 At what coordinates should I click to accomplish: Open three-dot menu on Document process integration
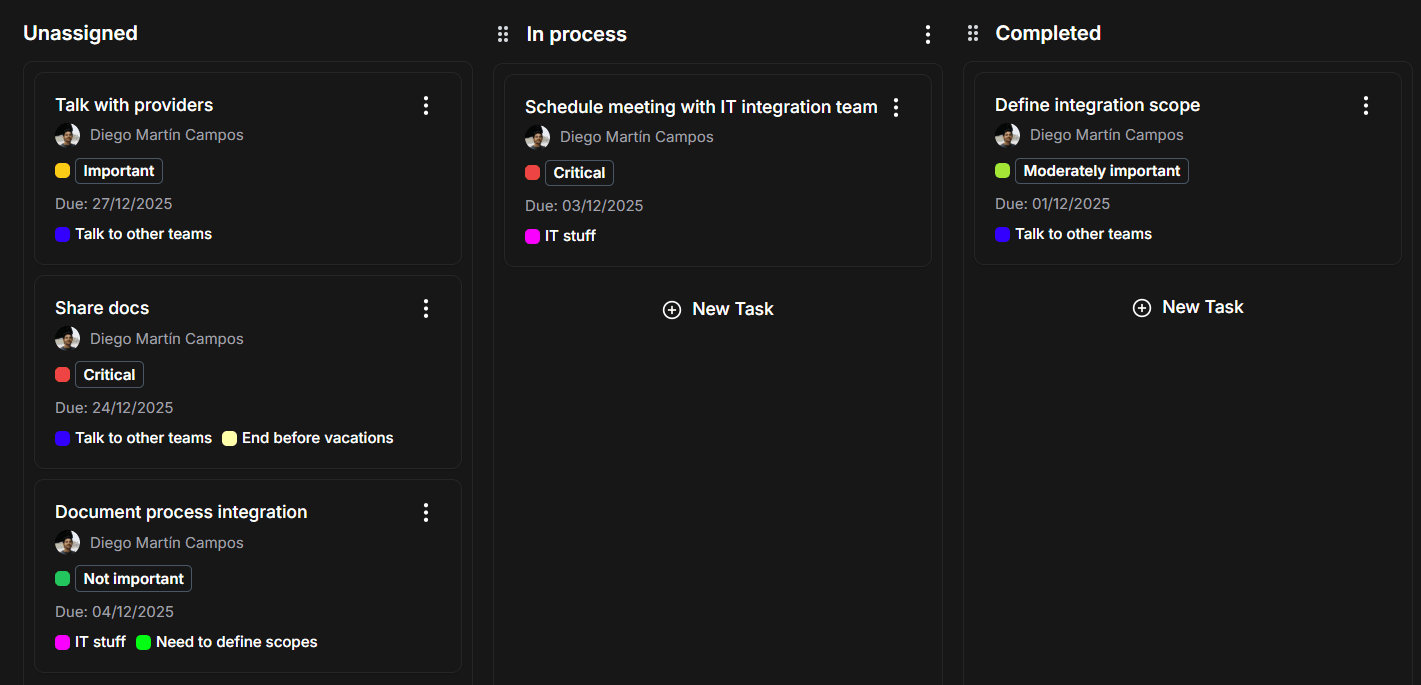pos(426,513)
